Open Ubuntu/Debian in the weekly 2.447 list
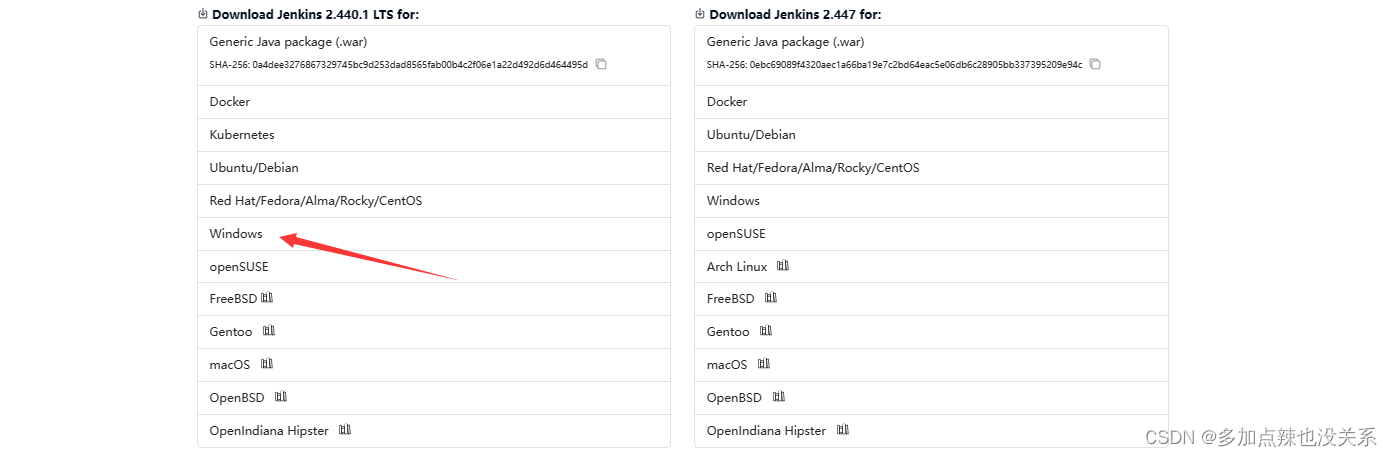This screenshot has width=1392, height=457. tap(751, 135)
